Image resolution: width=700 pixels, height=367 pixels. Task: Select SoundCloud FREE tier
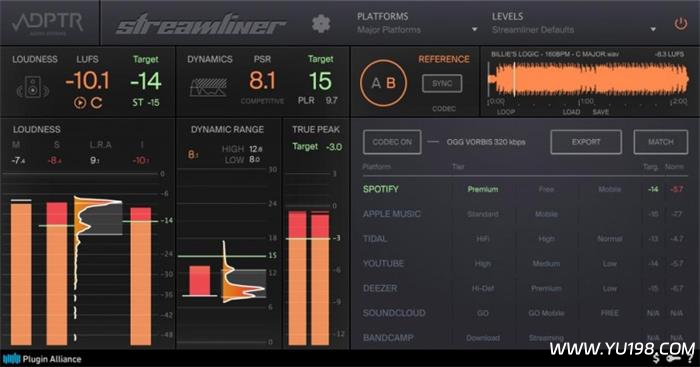609,313
